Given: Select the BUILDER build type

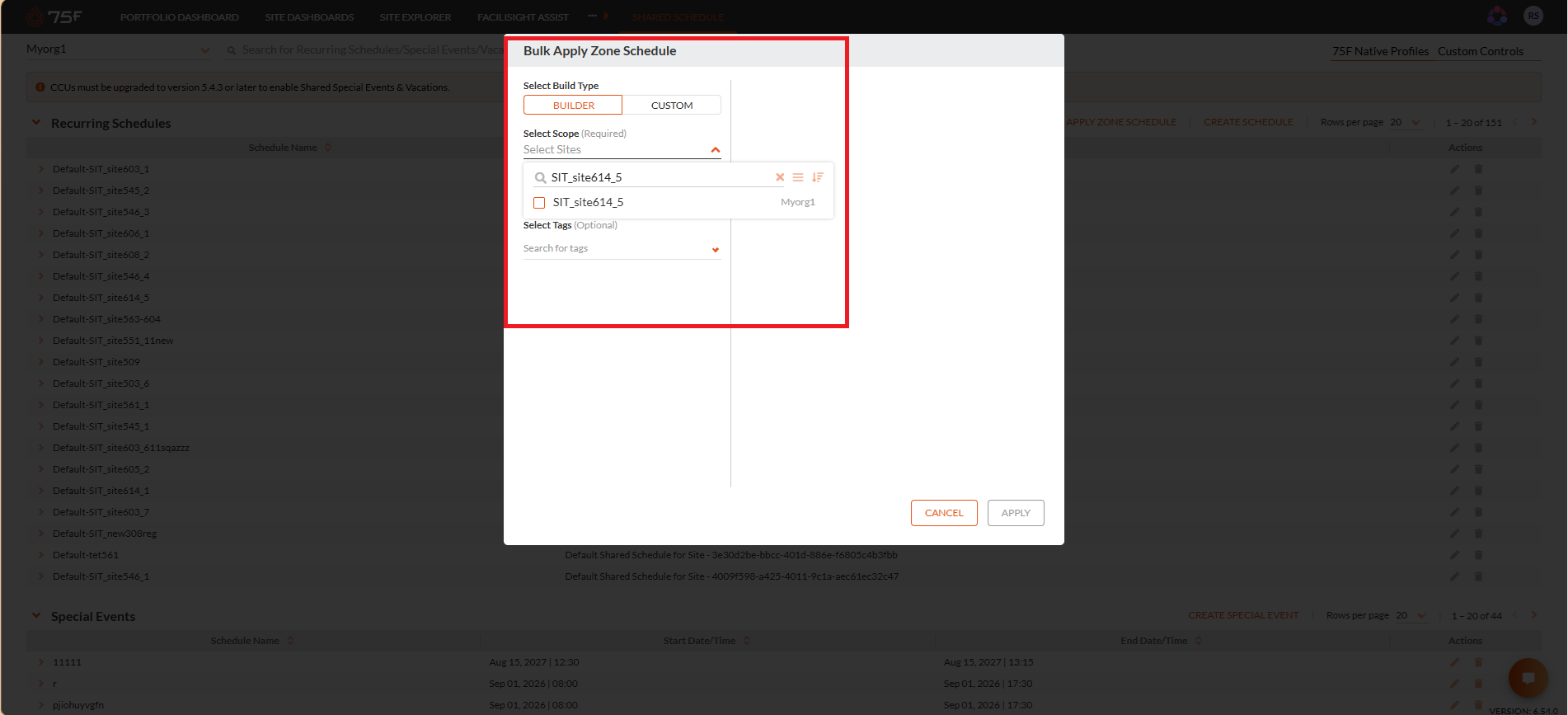Looking at the screenshot, I should click(x=573, y=106).
